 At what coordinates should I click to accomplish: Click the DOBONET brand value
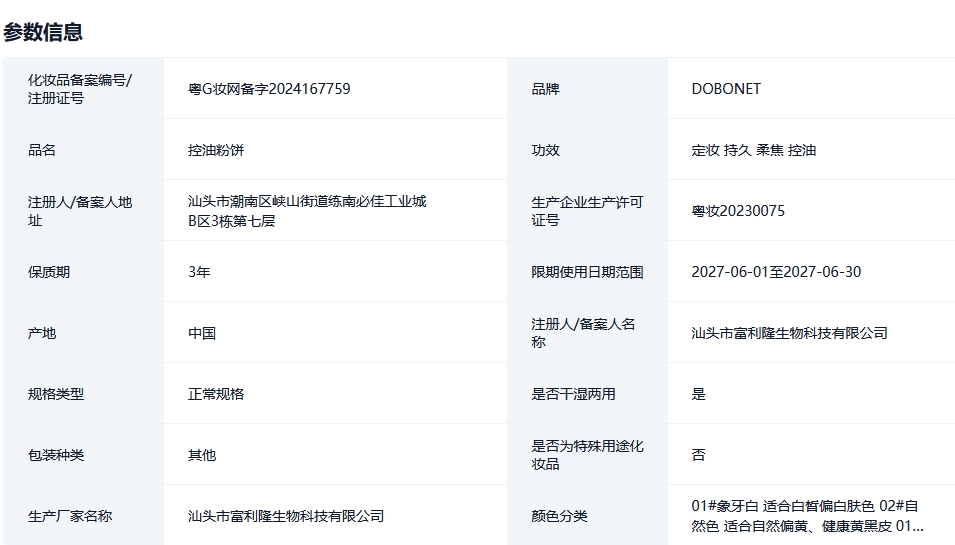tap(726, 89)
